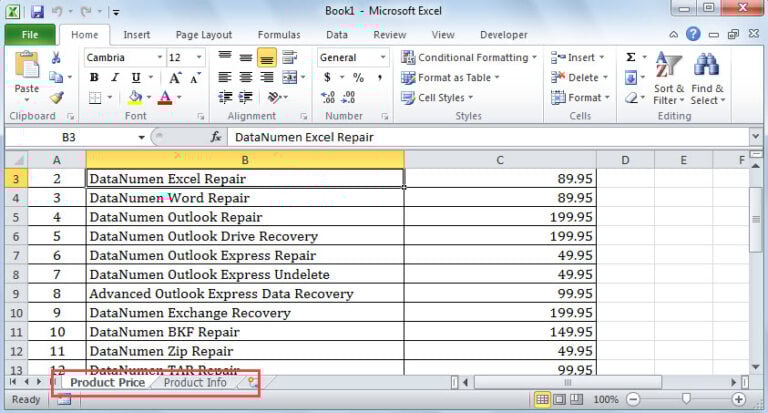Toggle Underline formatting
The width and height of the screenshot is (768, 413).
[136, 77]
